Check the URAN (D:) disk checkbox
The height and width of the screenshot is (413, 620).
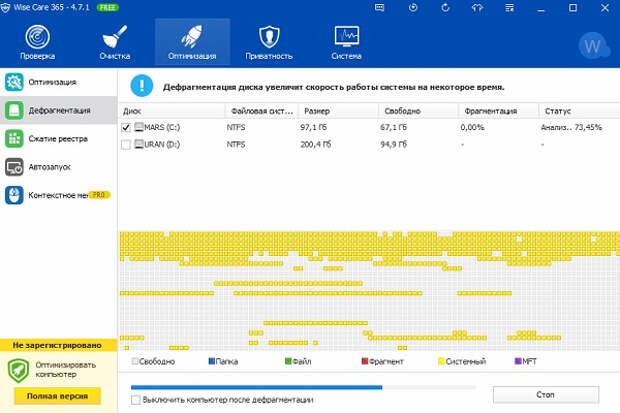pyautogui.click(x=125, y=144)
